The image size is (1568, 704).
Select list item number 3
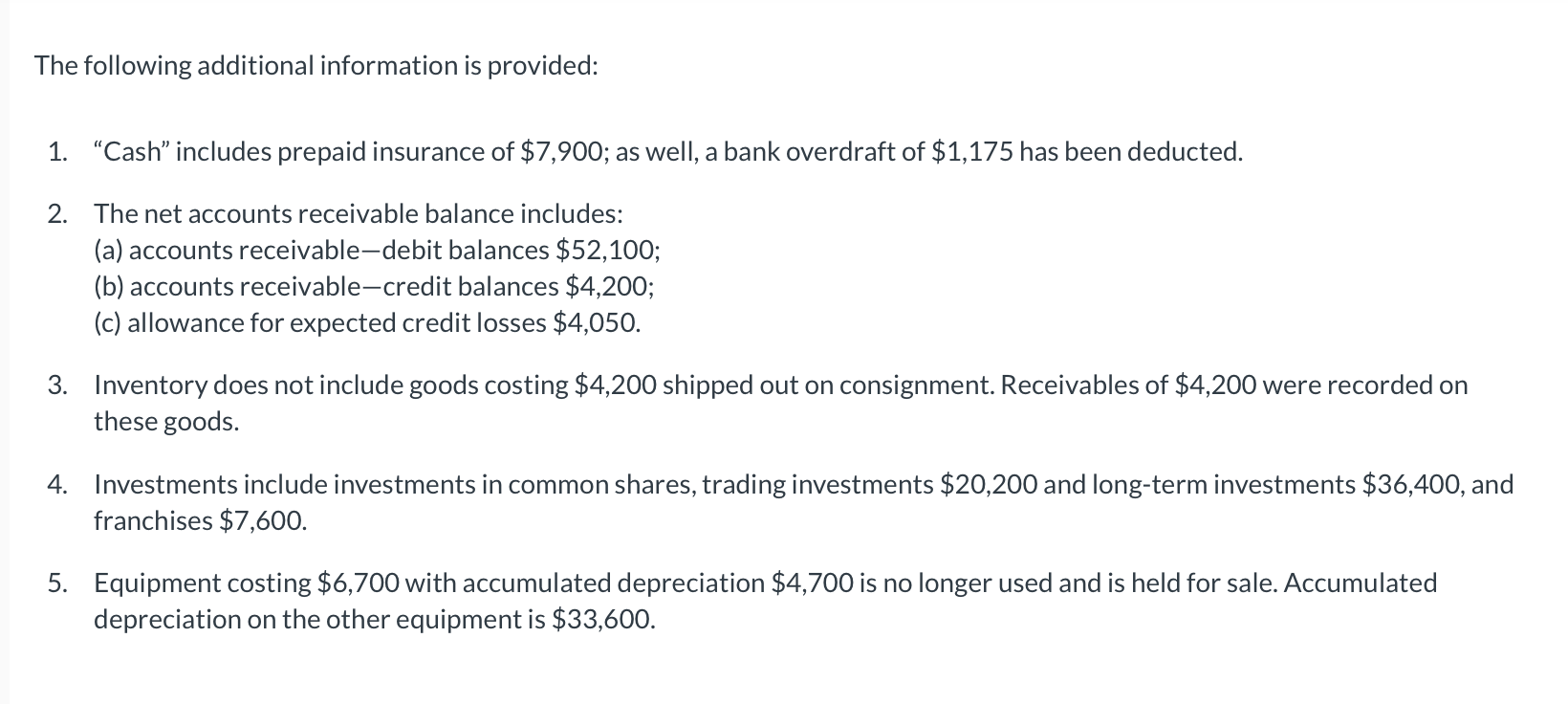(758, 403)
